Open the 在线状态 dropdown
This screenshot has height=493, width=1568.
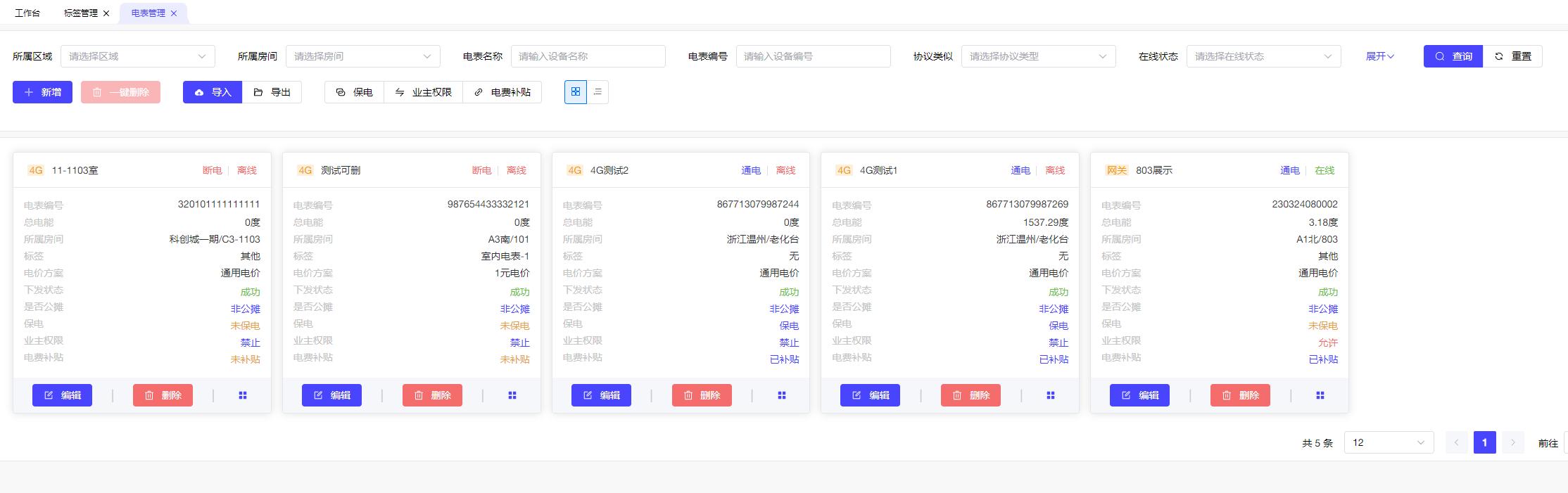(1264, 56)
